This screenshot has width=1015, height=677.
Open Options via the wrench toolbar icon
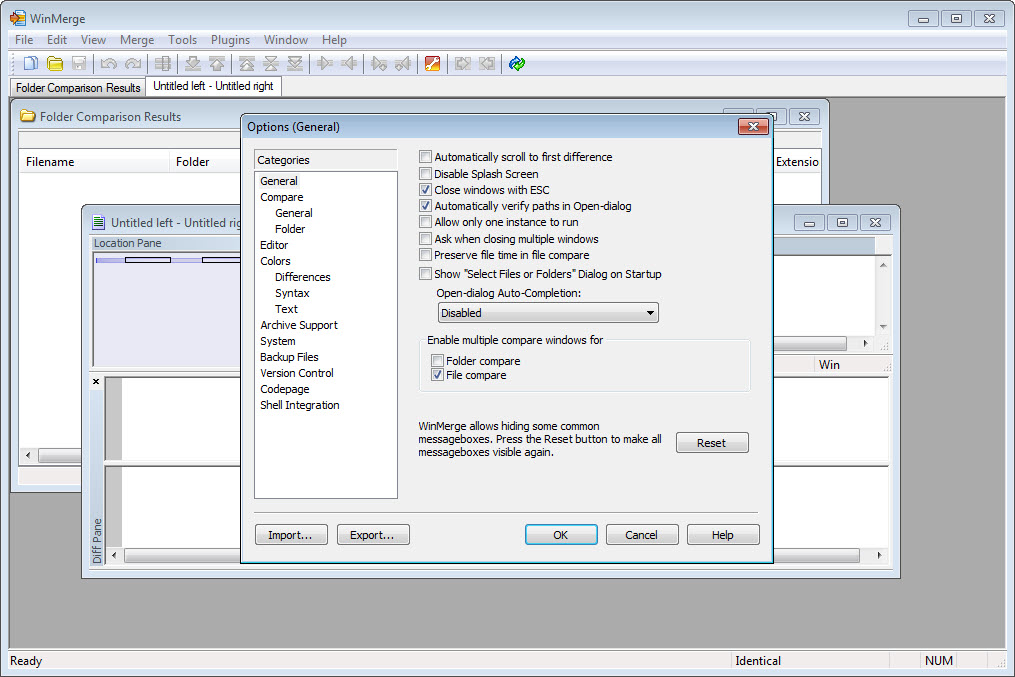[x=432, y=63]
